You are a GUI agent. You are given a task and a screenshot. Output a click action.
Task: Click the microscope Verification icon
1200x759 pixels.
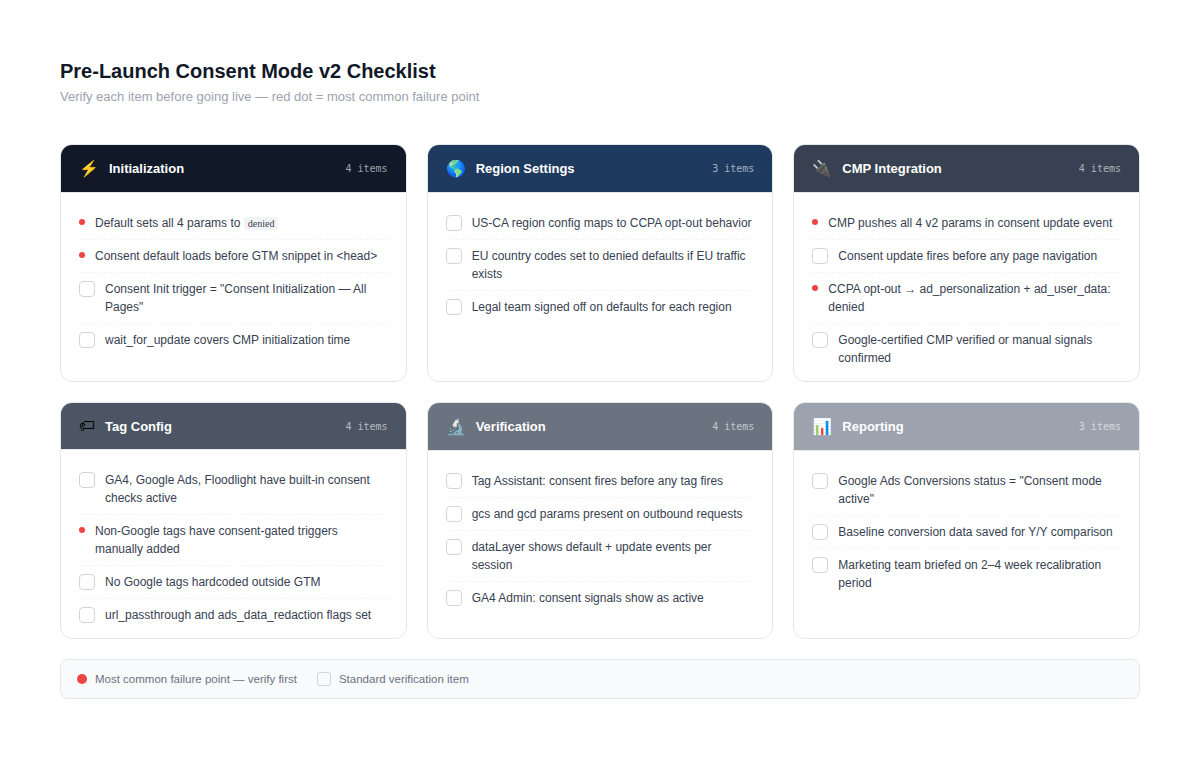[456, 427]
